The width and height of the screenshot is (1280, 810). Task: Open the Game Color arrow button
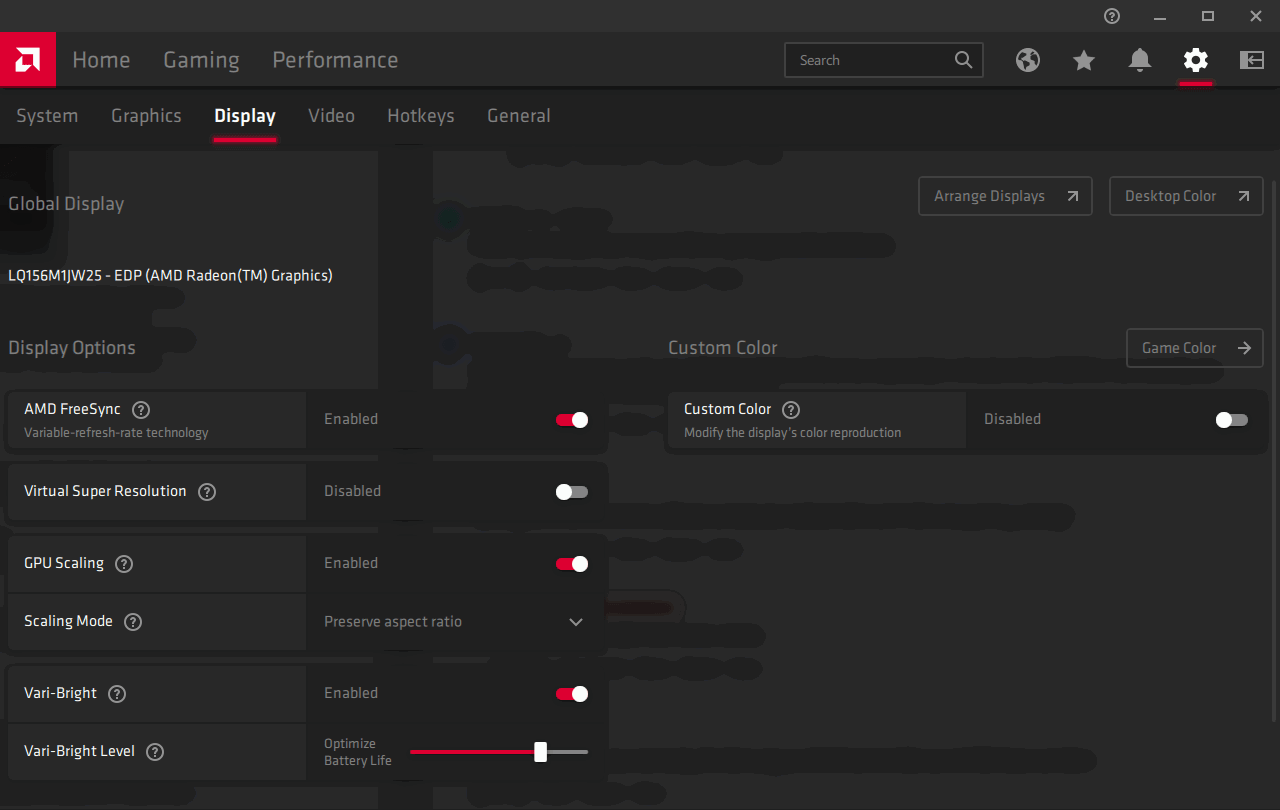pyautogui.click(x=1194, y=348)
